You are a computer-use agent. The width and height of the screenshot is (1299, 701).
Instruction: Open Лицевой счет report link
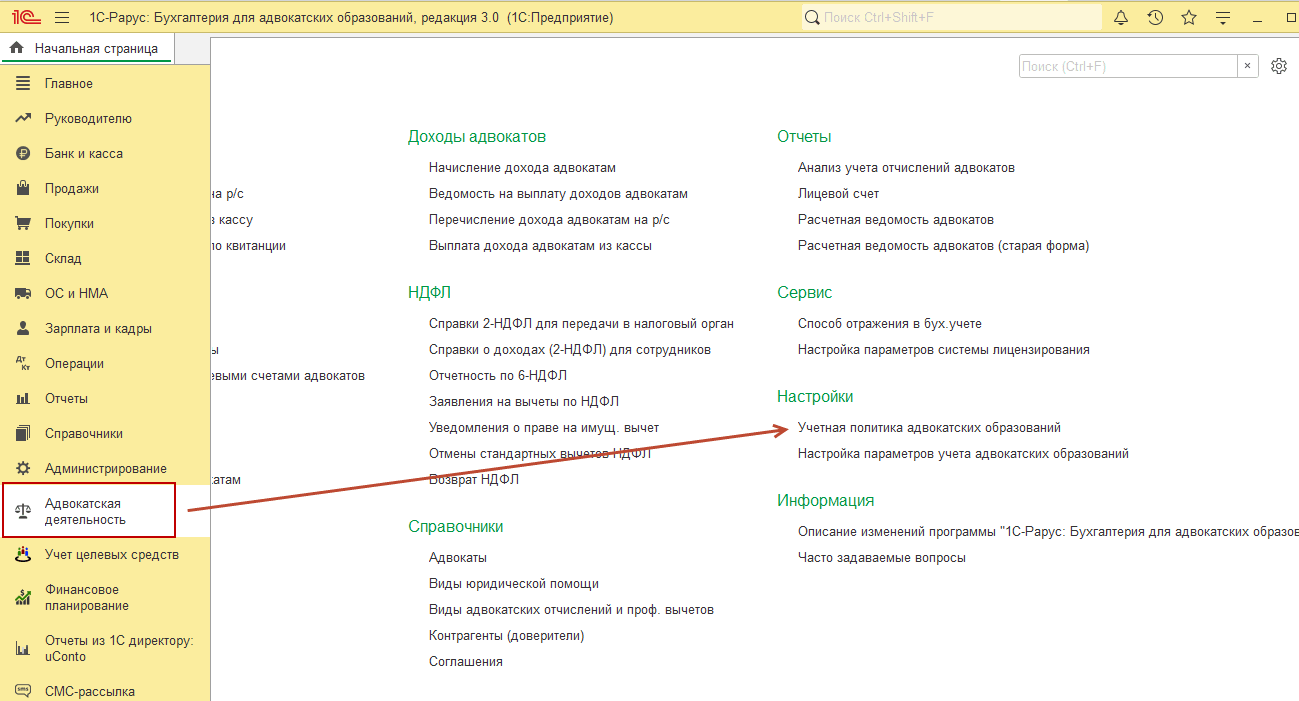tap(838, 193)
